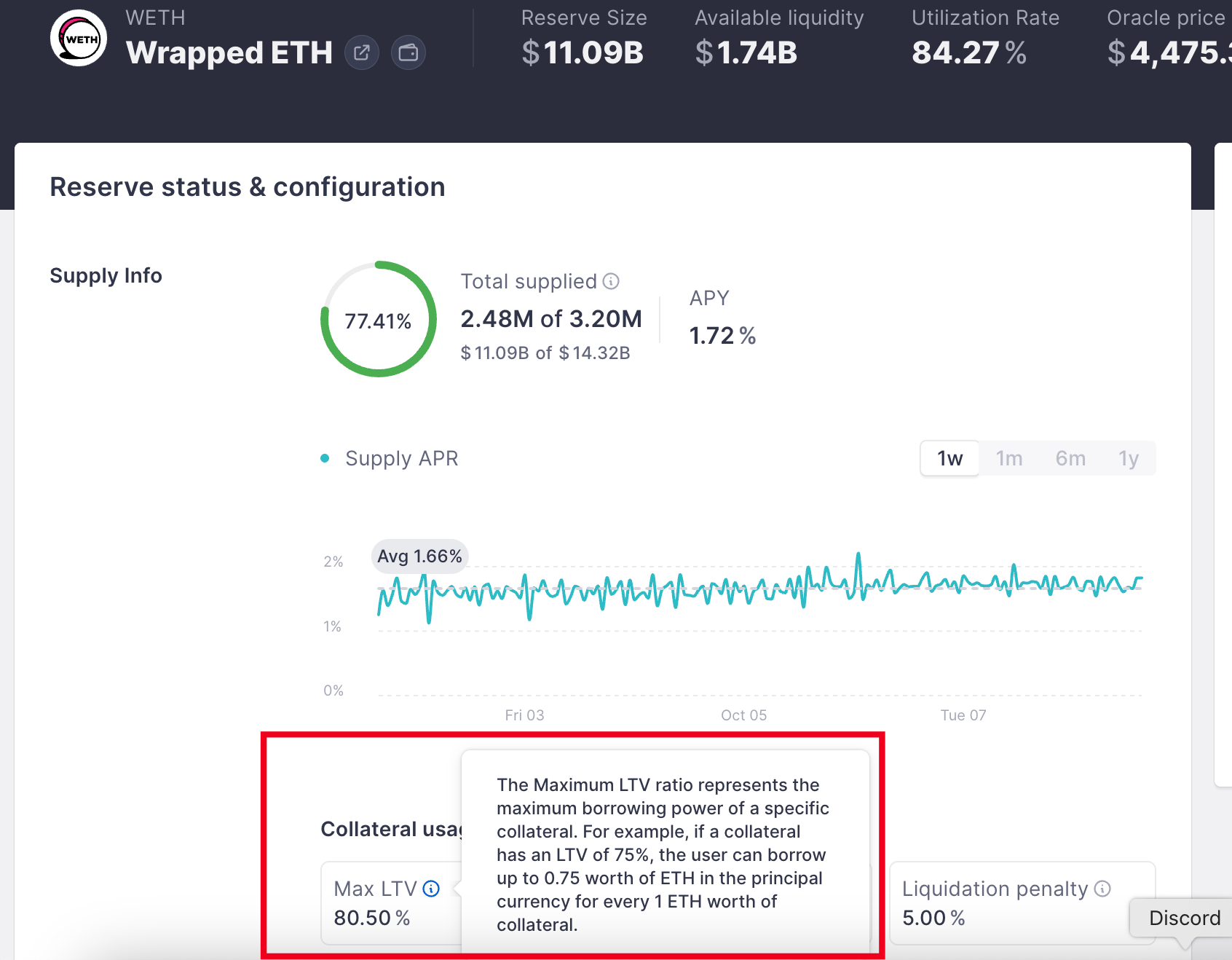Click the Maximum LTV tooltip text box

pyautogui.click(x=665, y=854)
